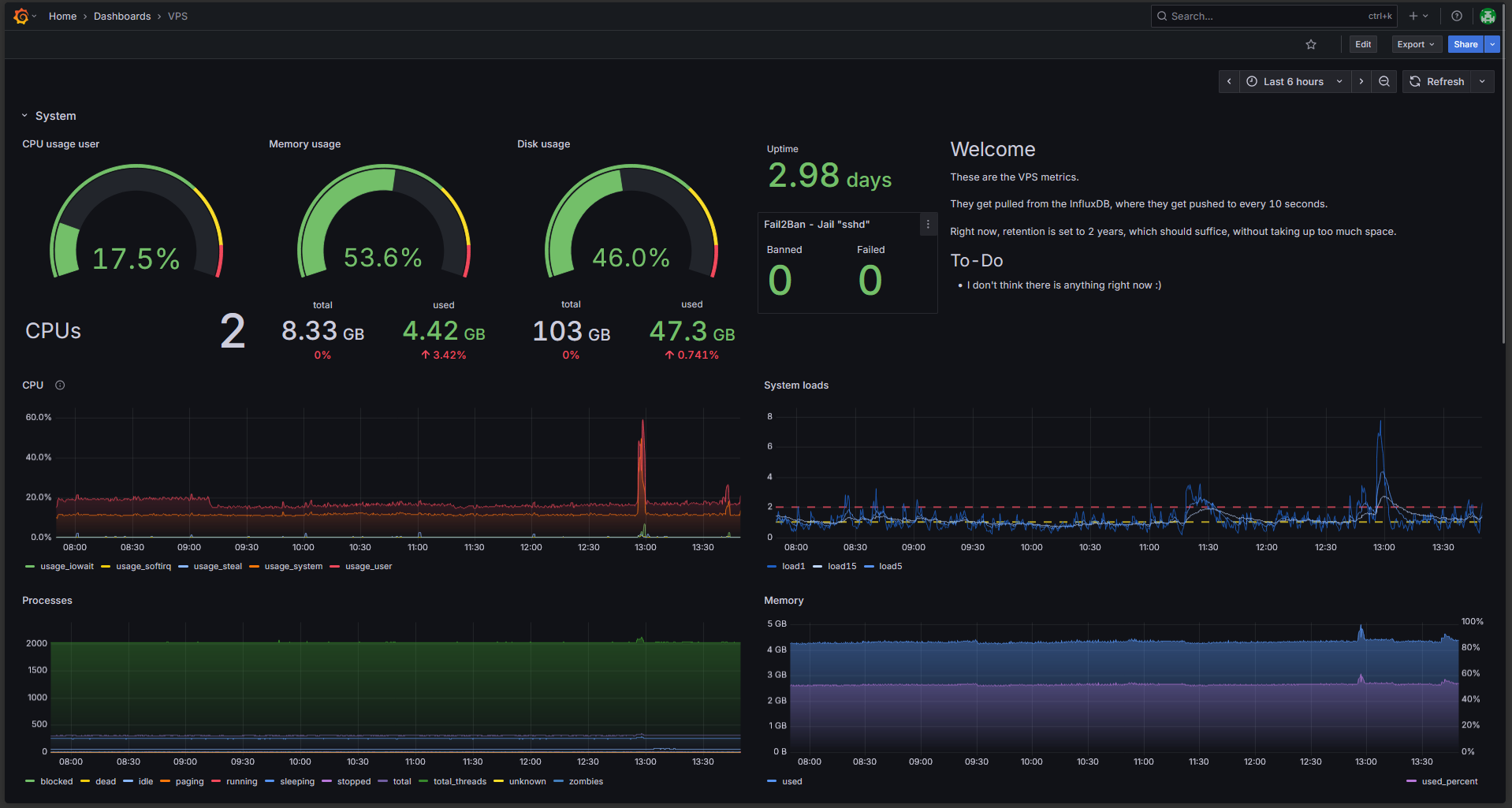Click the Grafana logo icon
The width and height of the screenshot is (1512, 808).
pyautogui.click(x=21, y=16)
